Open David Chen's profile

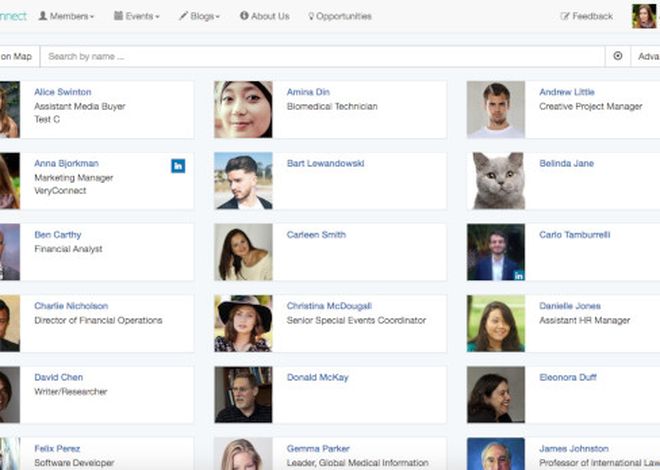click(x=59, y=377)
